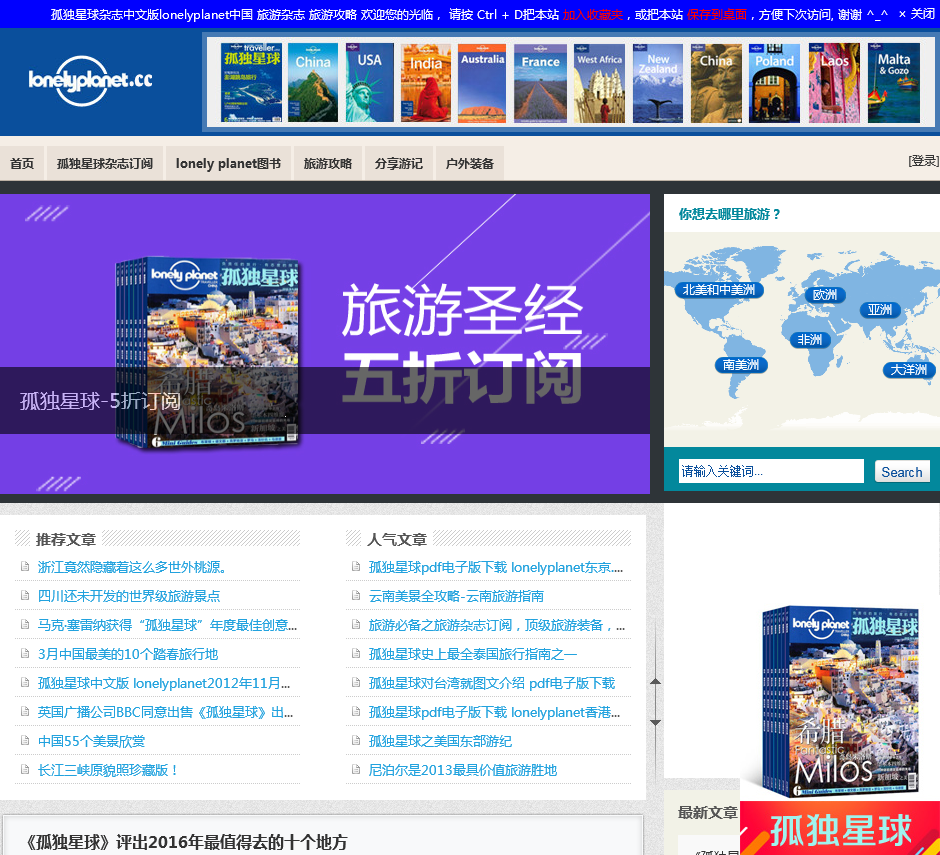The image size is (940, 855).
Task: Open article 中国55个美景欣赏
Action: coord(91,741)
